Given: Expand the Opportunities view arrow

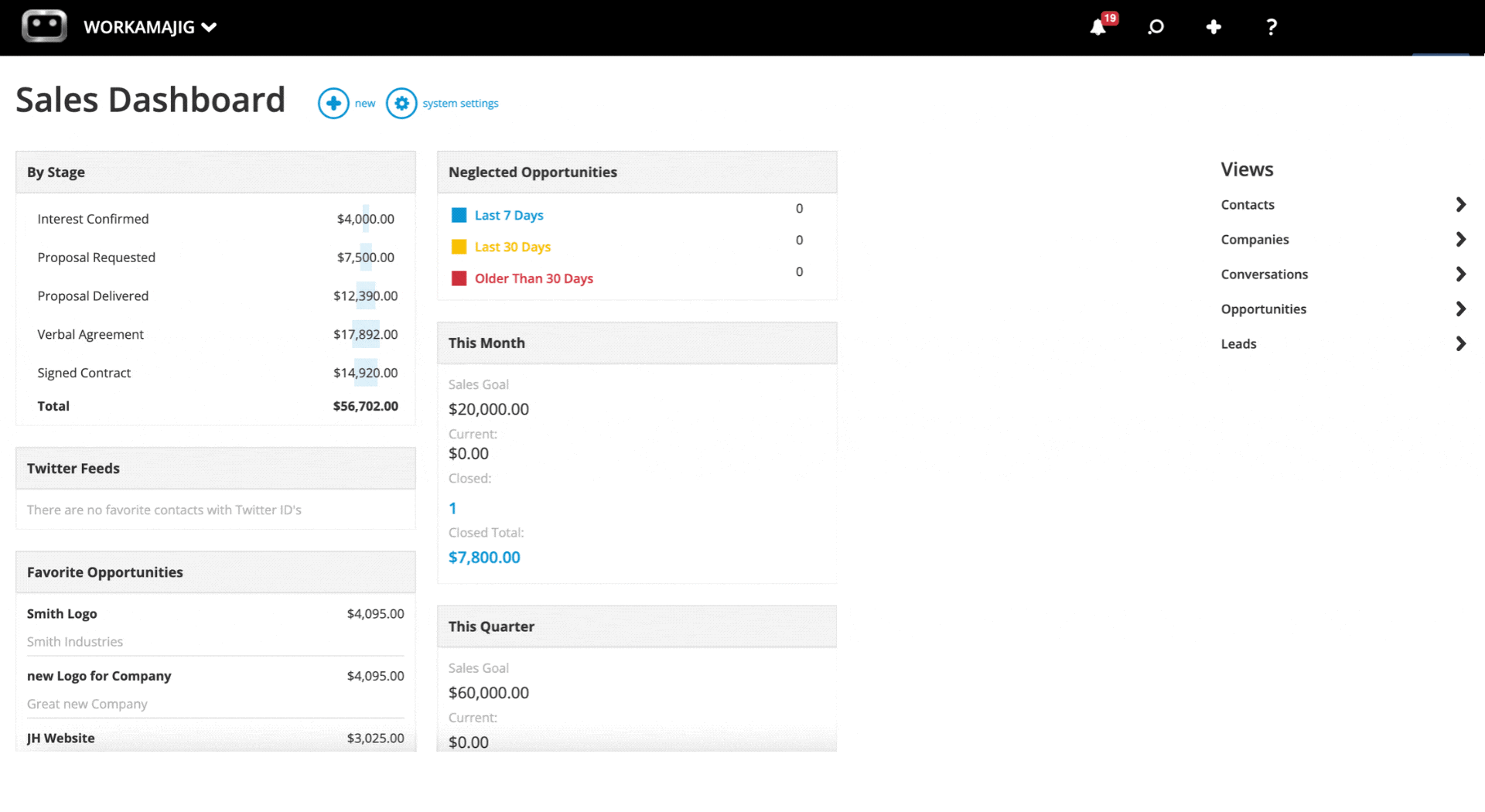Looking at the screenshot, I should coord(1460,309).
